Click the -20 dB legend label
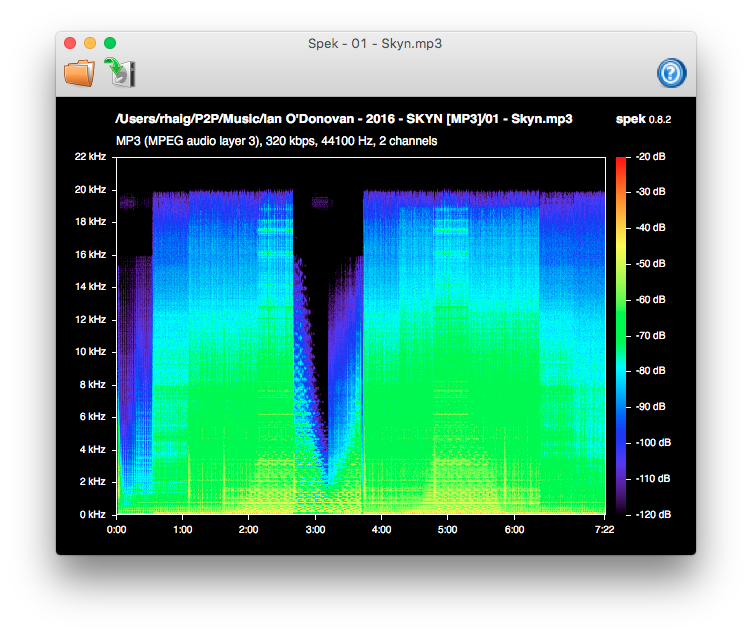This screenshot has width=752, height=635. pos(650,156)
